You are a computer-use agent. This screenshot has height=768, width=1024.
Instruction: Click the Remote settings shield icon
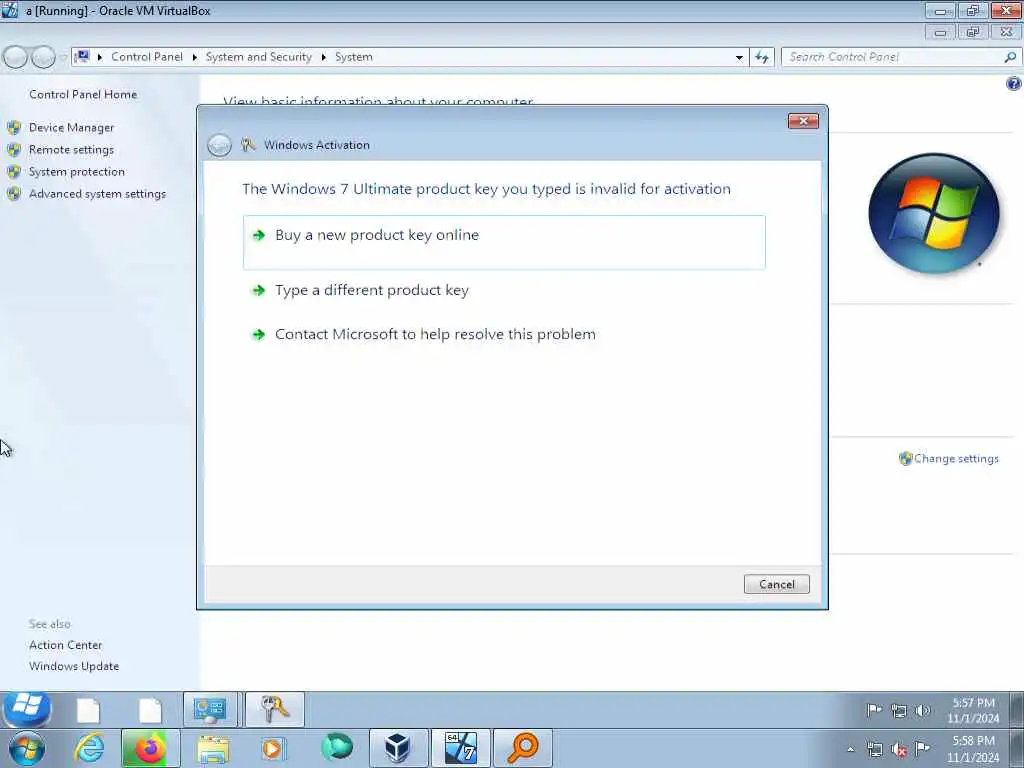point(14,150)
